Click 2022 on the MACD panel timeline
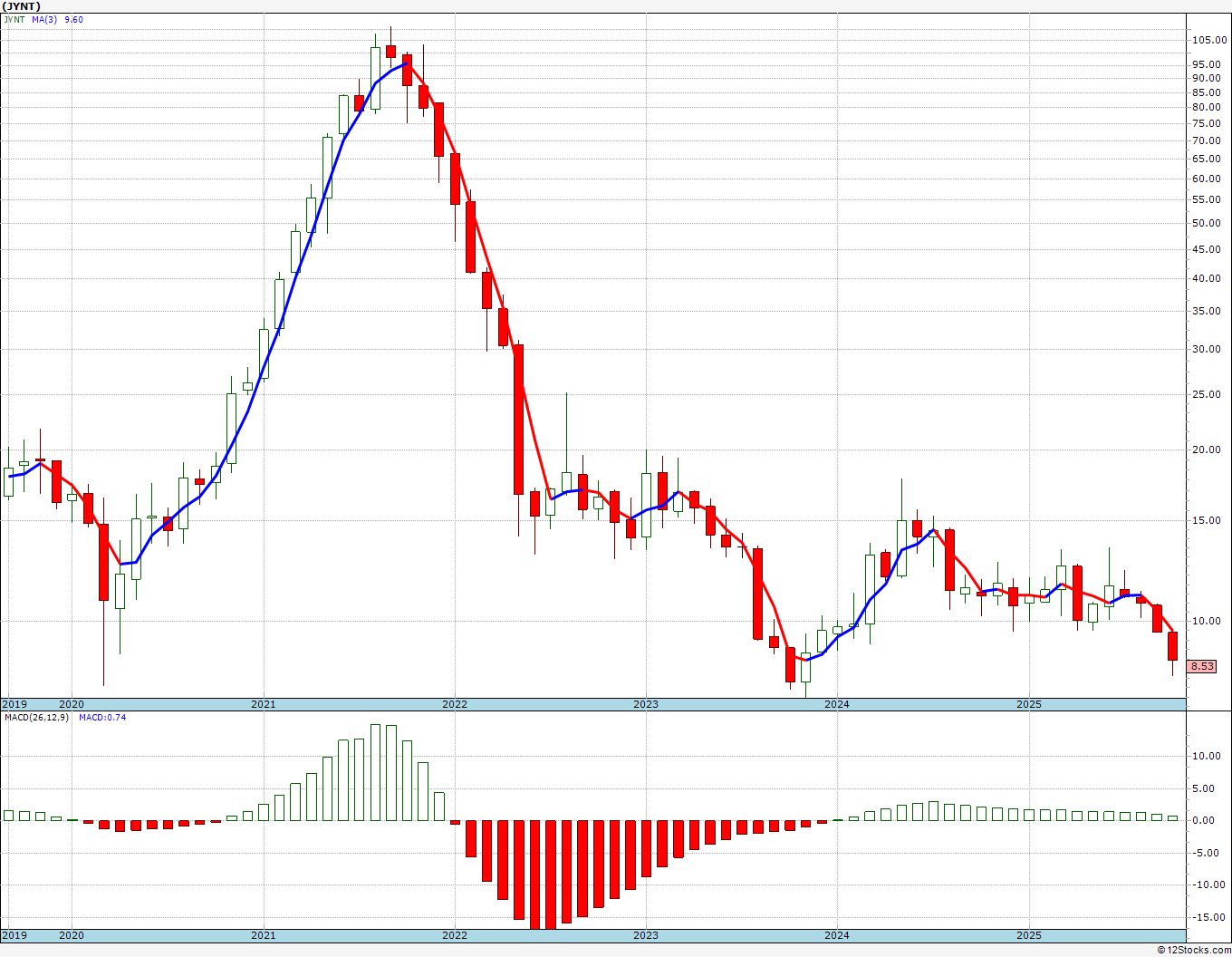The height and width of the screenshot is (957, 1232). 454,935
